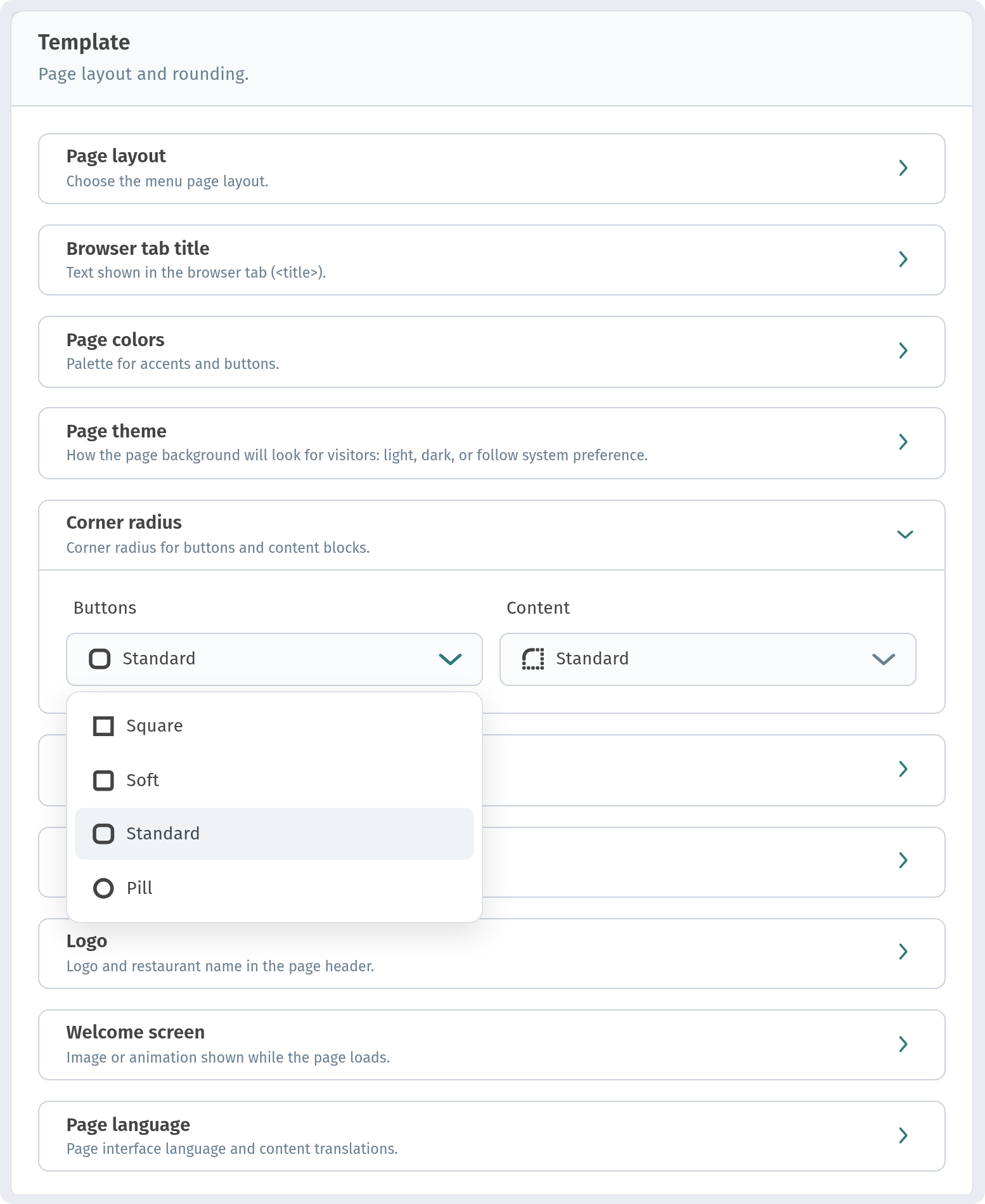985x1204 pixels.
Task: Expand the Page layout section
Action: (x=492, y=169)
